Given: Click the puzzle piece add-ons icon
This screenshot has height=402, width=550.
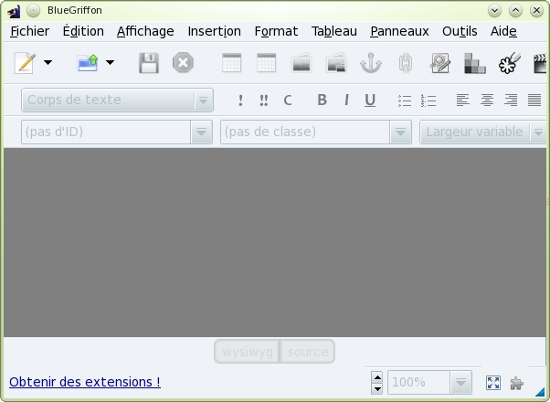Looking at the screenshot, I should (x=517, y=383).
